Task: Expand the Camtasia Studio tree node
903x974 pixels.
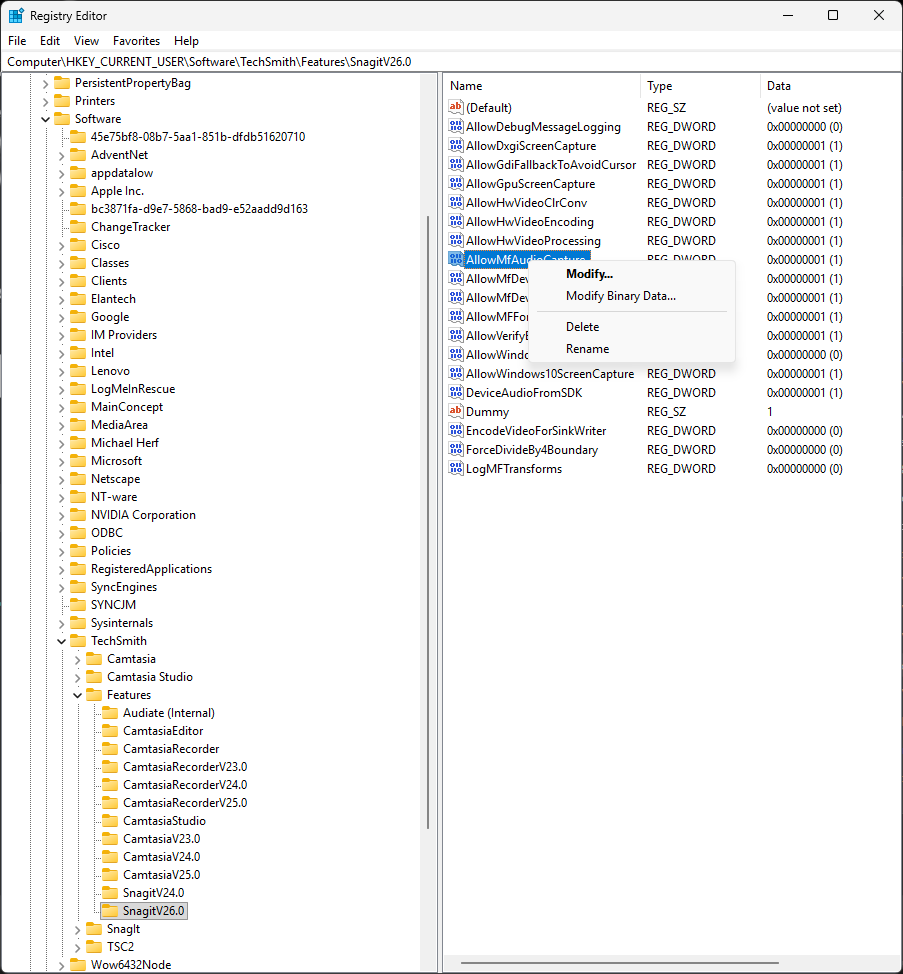Action: pyautogui.click(x=78, y=677)
